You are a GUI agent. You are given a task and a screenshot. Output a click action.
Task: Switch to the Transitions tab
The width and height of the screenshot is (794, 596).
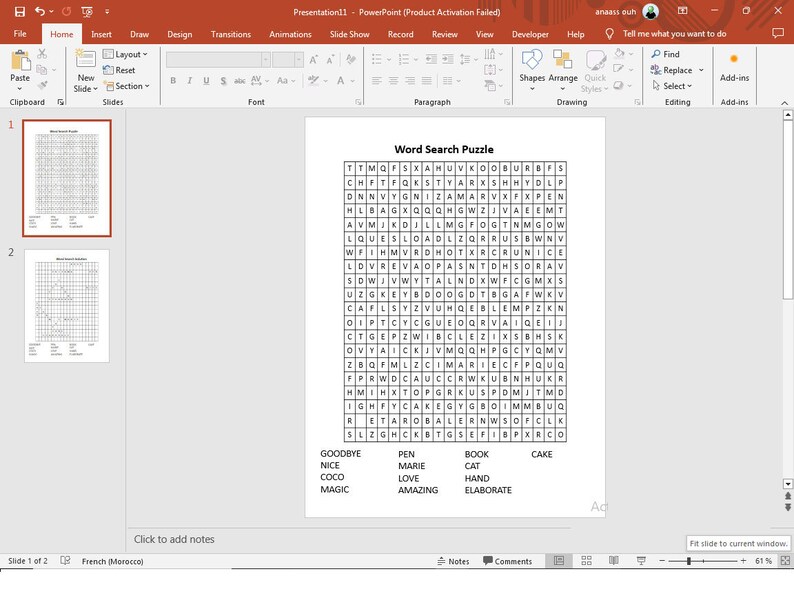coord(231,34)
